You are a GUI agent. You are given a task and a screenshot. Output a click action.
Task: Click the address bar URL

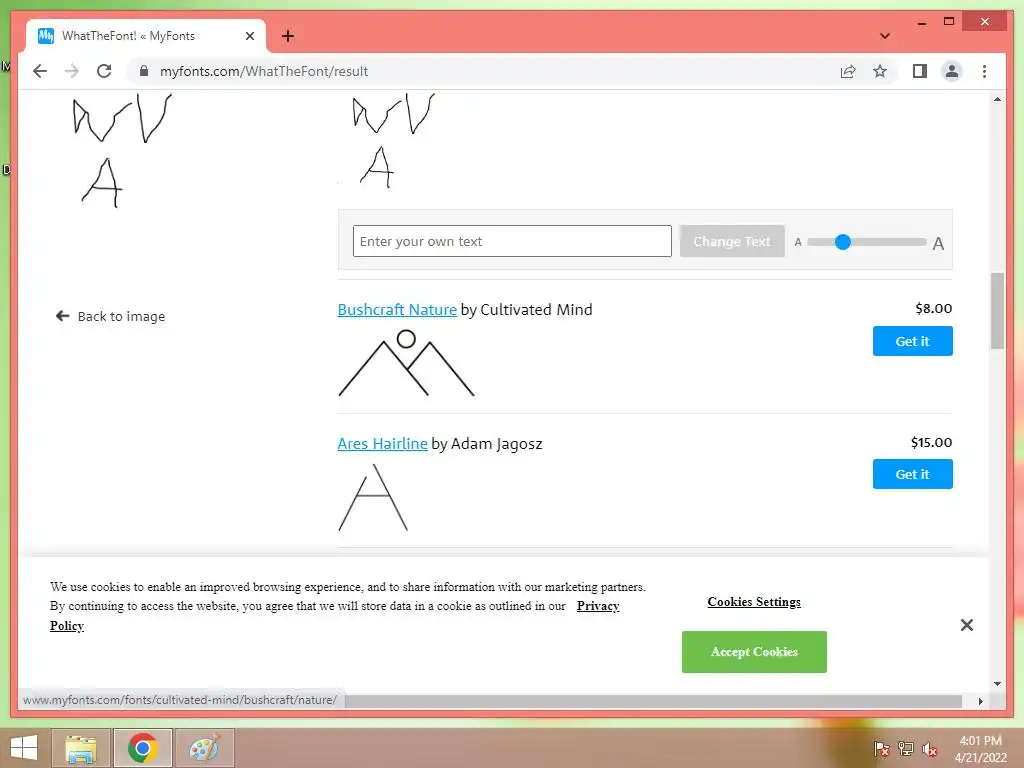(264, 71)
